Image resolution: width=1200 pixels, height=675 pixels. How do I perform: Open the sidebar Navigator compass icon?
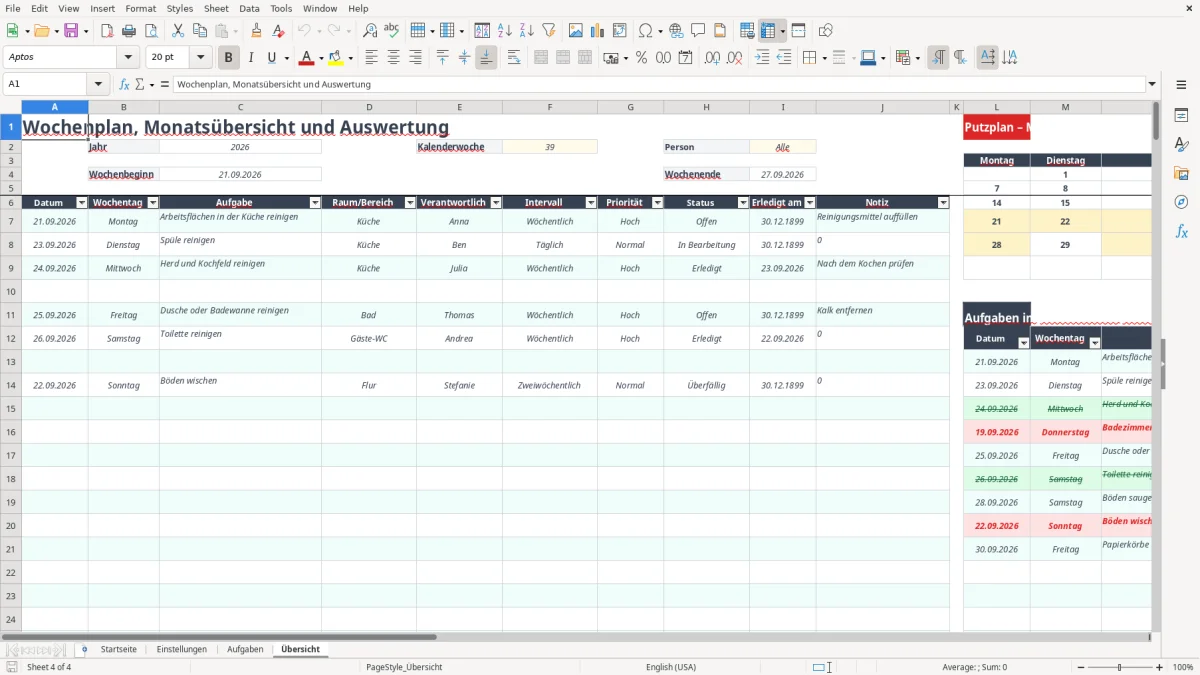(1181, 202)
